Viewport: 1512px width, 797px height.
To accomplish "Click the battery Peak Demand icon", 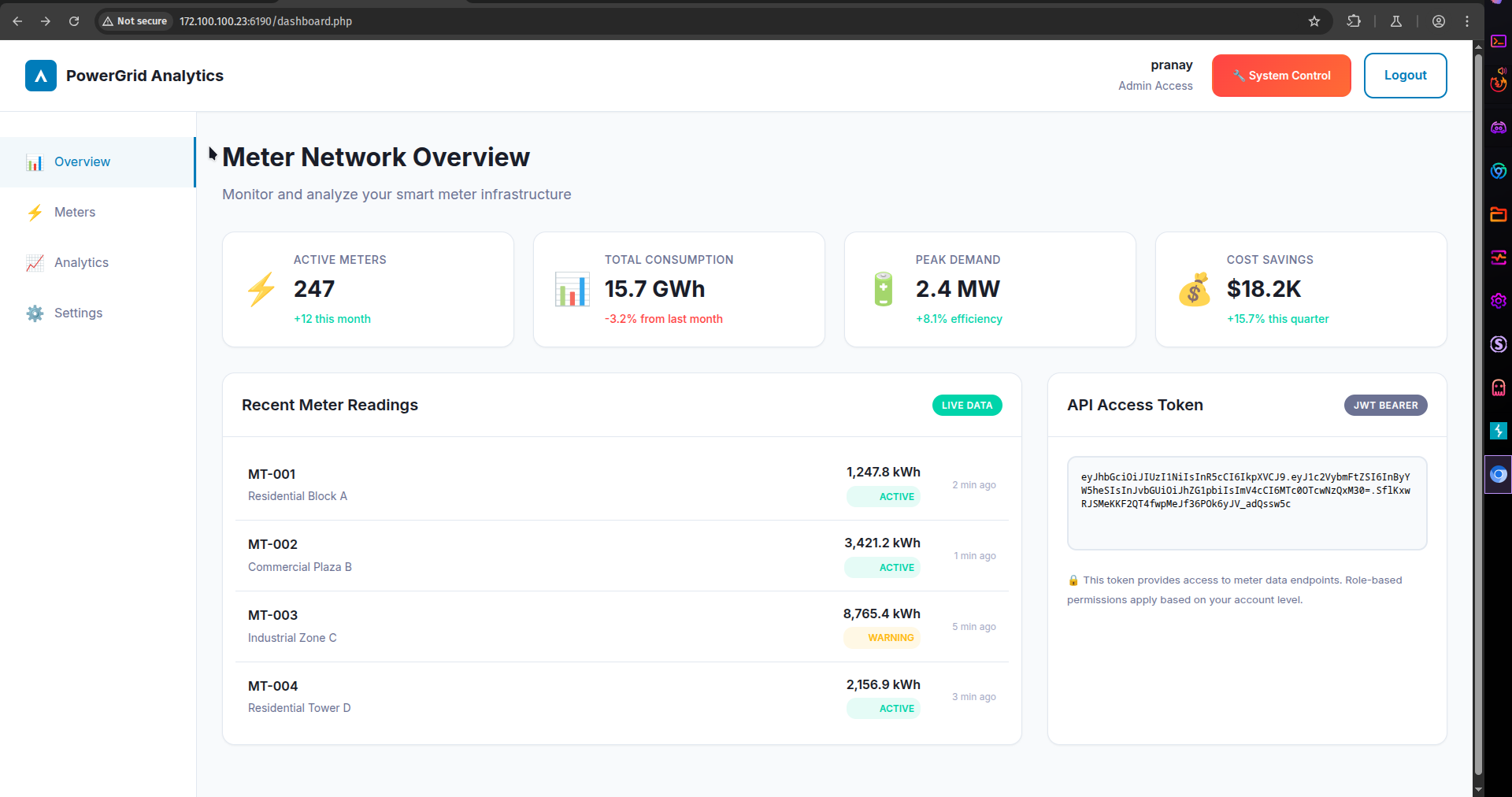I will pyautogui.click(x=883, y=290).
